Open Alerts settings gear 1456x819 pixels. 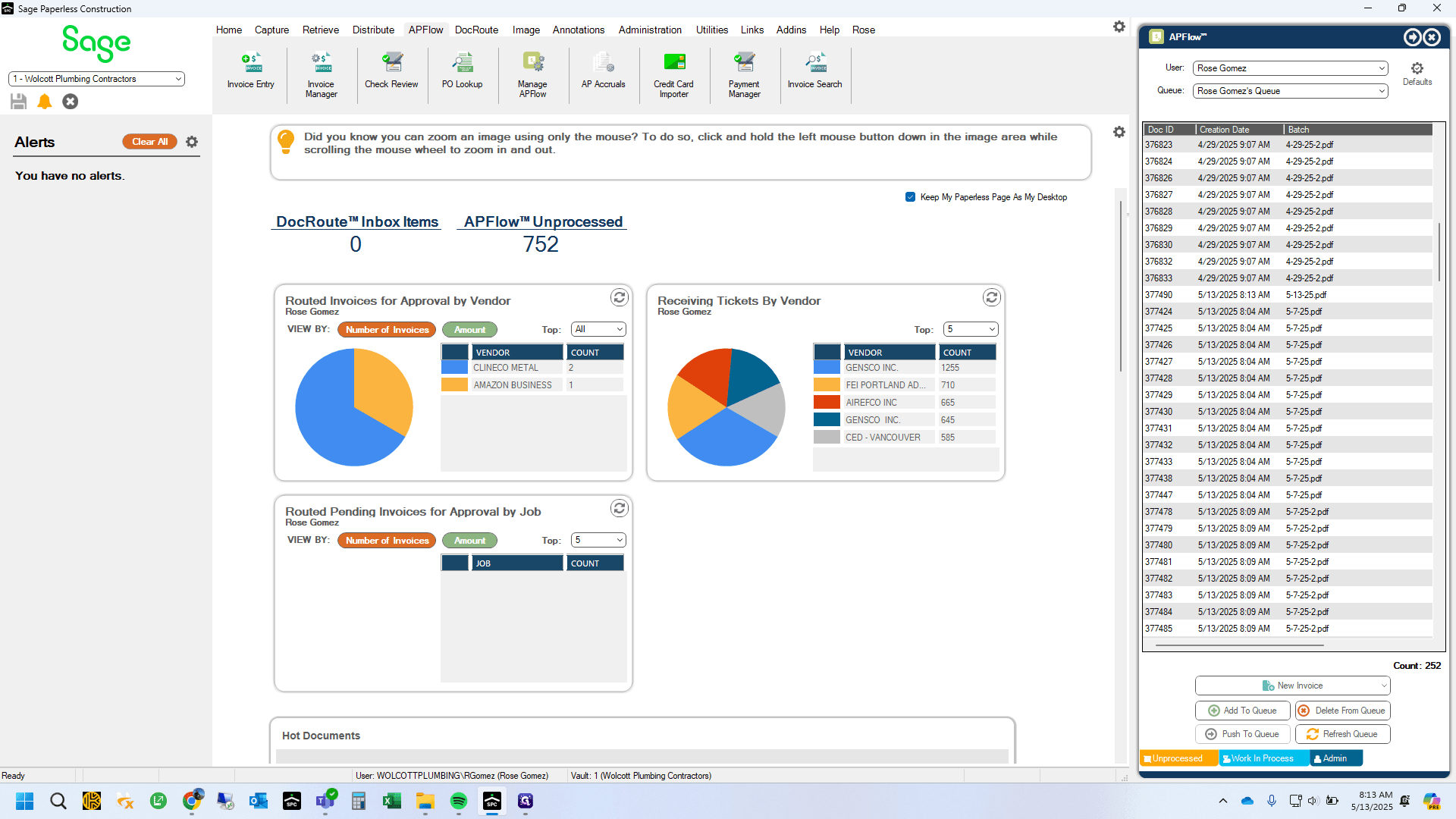(x=192, y=142)
